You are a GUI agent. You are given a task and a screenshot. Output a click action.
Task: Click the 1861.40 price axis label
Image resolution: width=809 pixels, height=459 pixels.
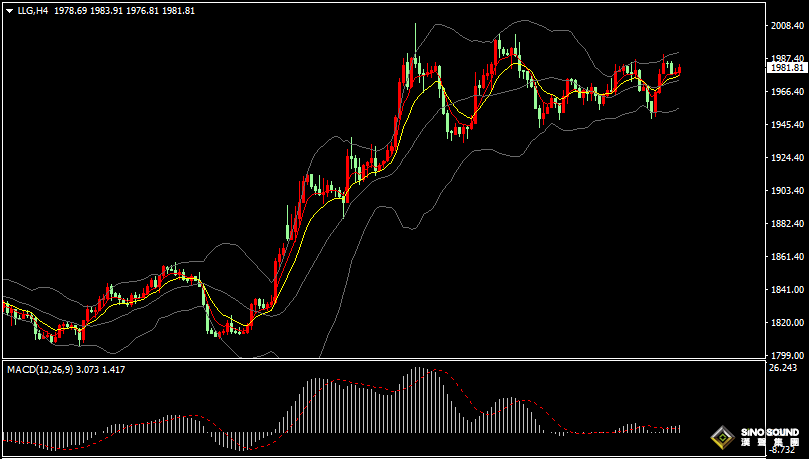[786, 258]
